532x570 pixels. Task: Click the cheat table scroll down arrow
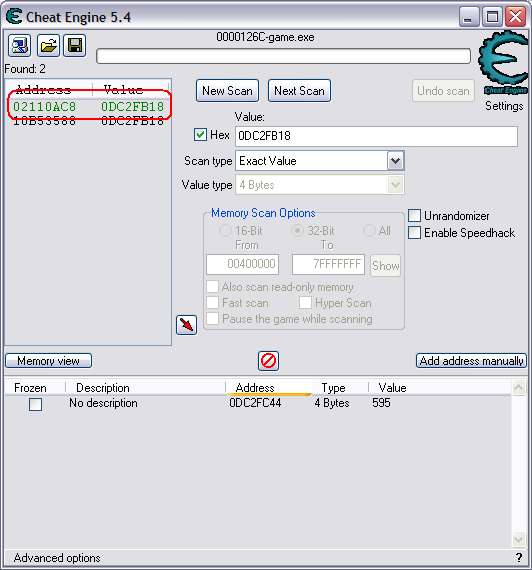[x=519, y=539]
